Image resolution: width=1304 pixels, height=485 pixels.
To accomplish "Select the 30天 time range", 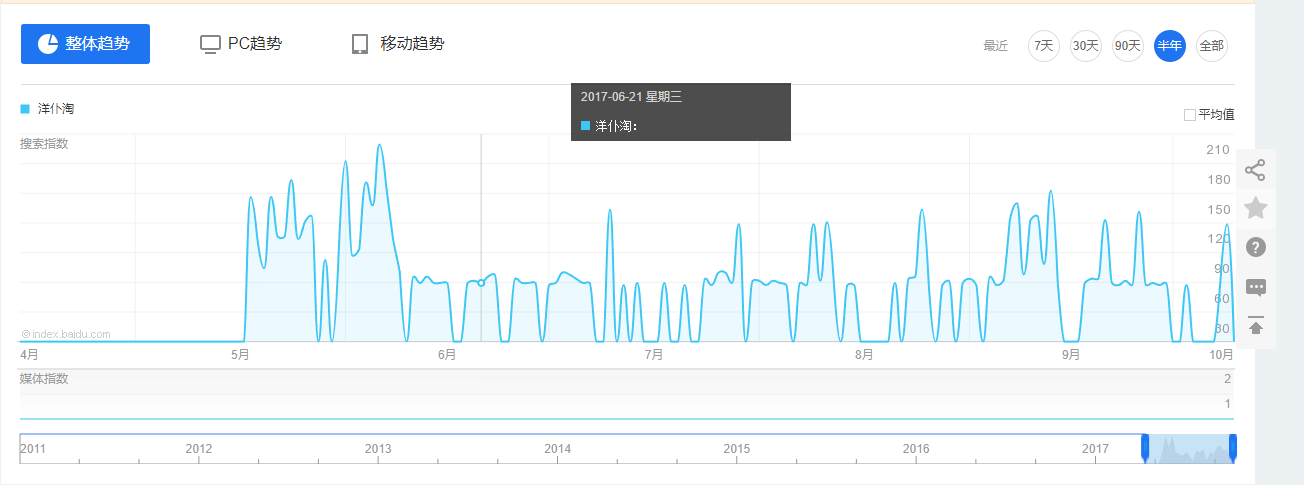I will pos(1086,46).
